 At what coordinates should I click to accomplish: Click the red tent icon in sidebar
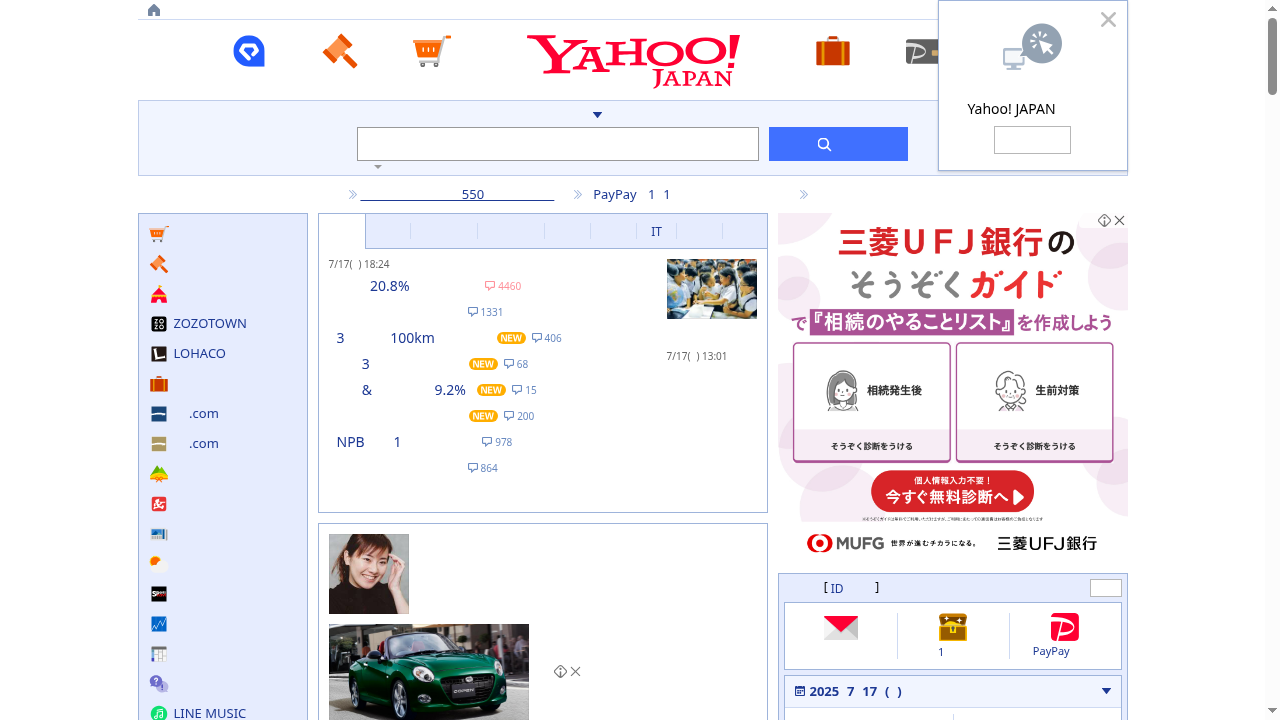click(x=159, y=294)
